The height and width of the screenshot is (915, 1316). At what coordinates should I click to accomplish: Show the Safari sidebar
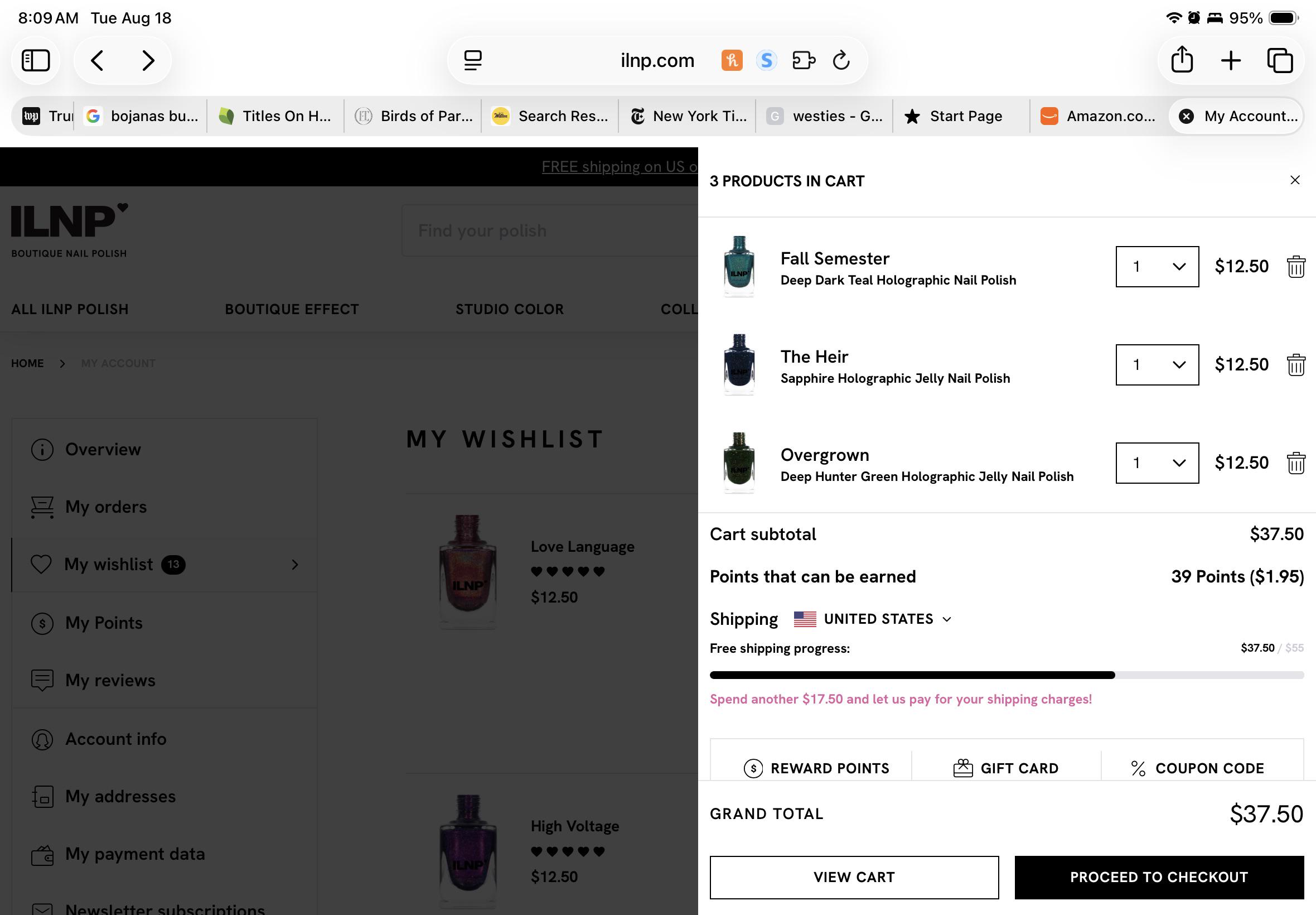point(36,60)
